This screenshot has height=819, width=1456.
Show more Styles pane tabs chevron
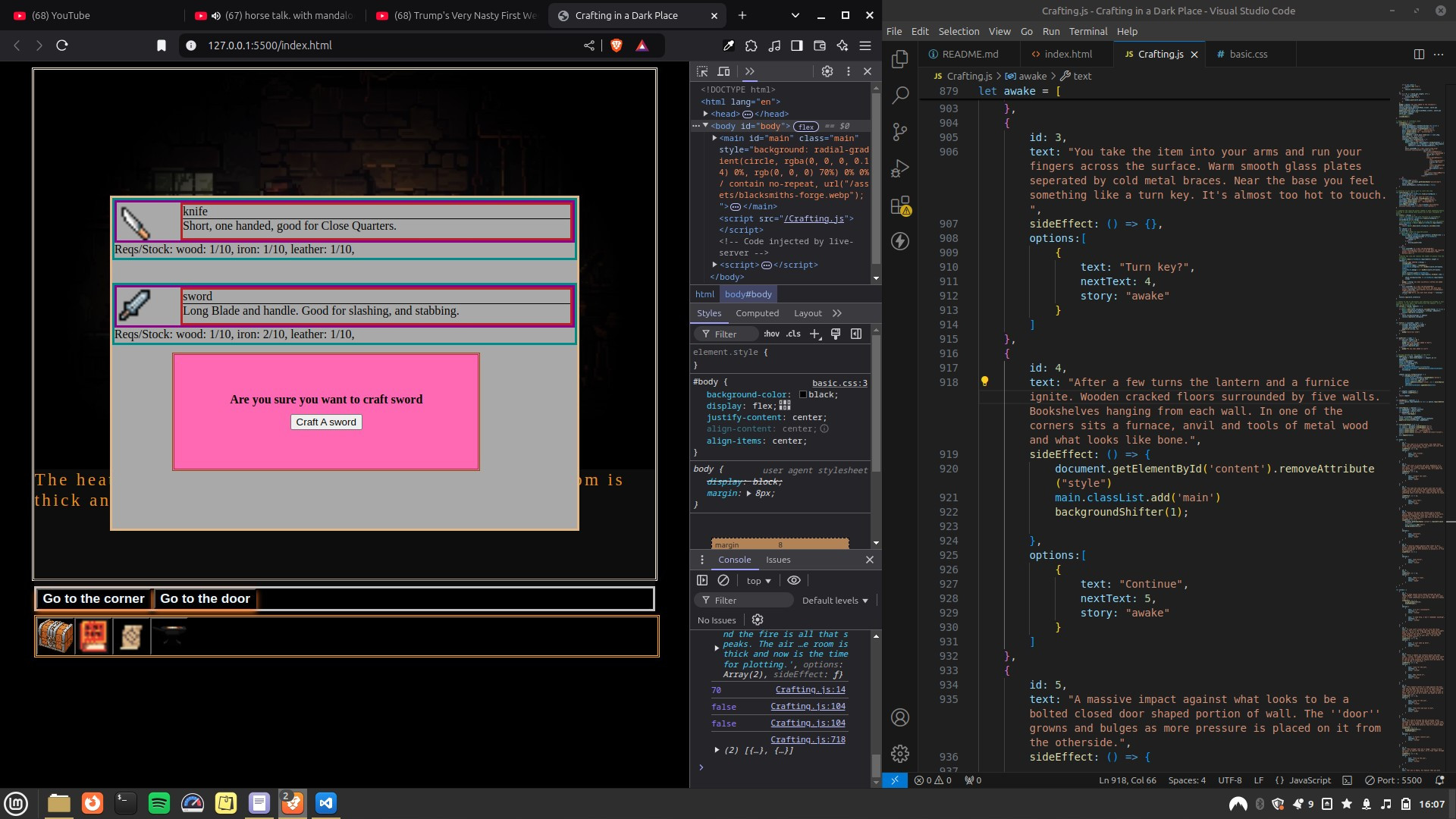tap(837, 313)
